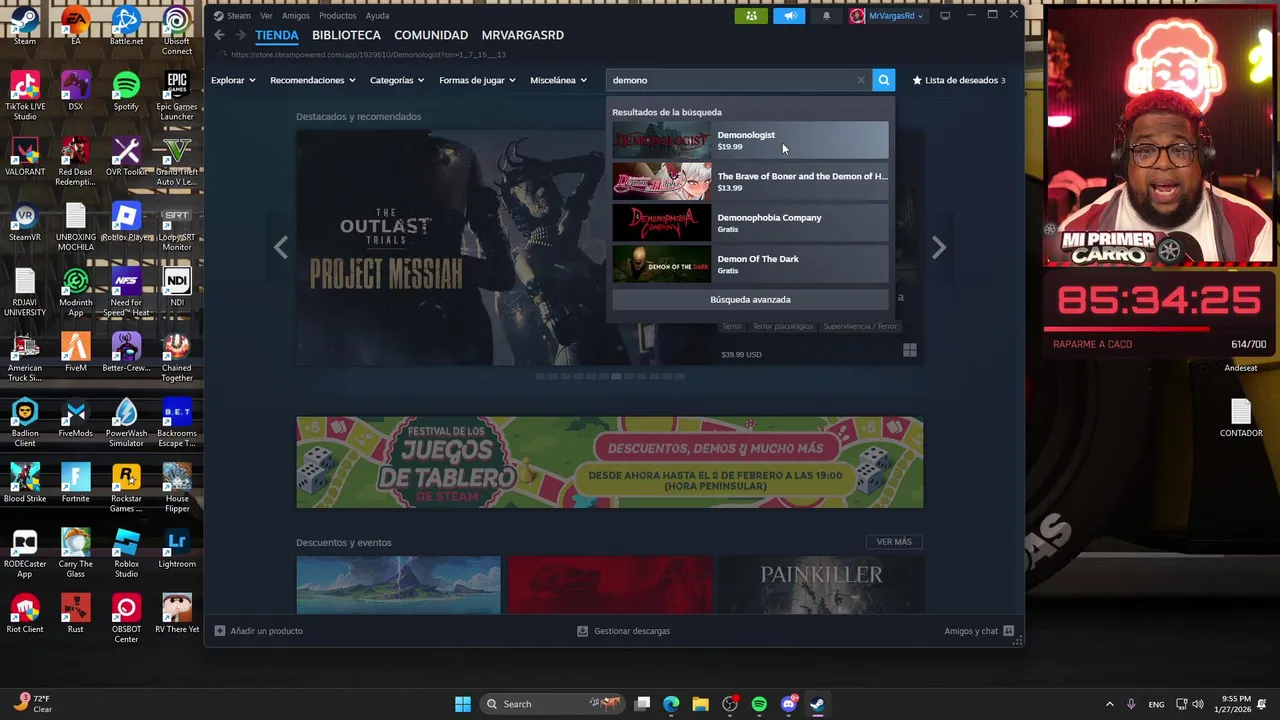
Task: Select The Brave of Boner search result
Action: 750,182
